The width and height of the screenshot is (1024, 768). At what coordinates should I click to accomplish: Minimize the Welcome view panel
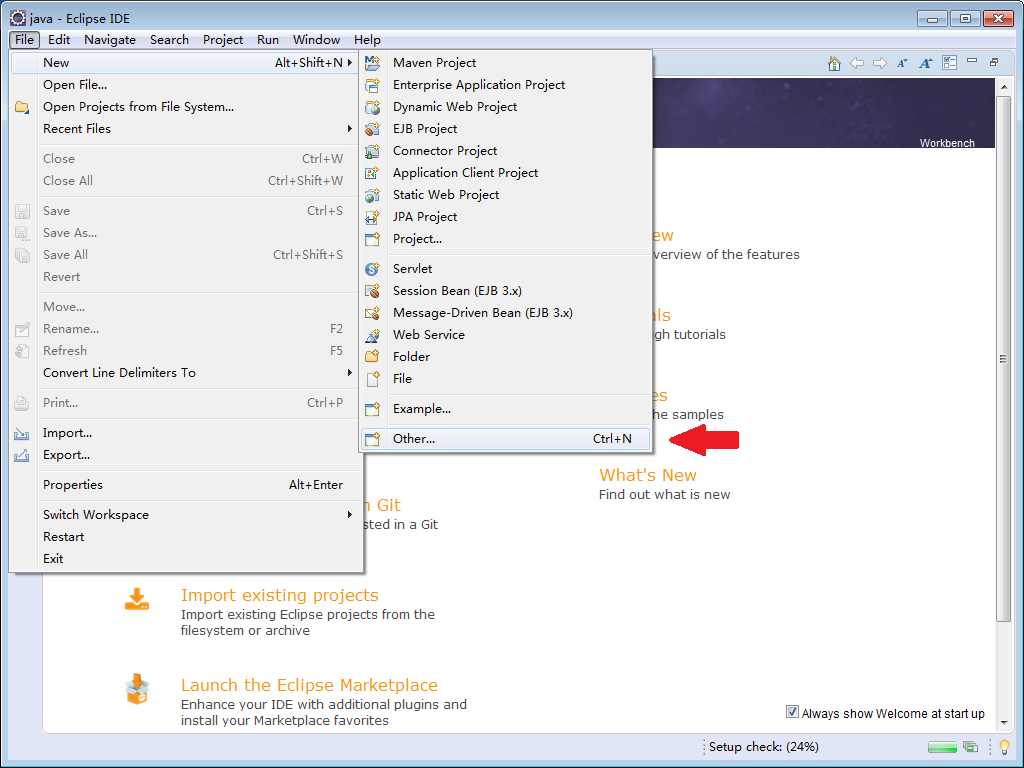(972, 61)
